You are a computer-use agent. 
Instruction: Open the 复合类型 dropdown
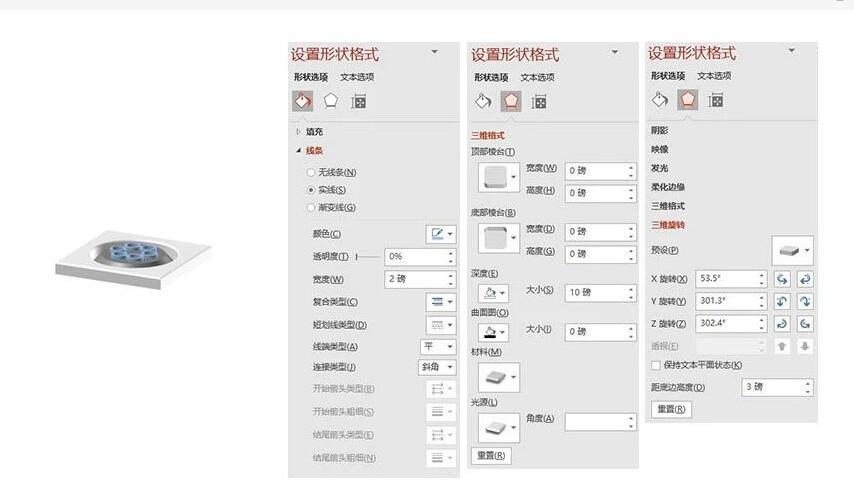[x=440, y=302]
